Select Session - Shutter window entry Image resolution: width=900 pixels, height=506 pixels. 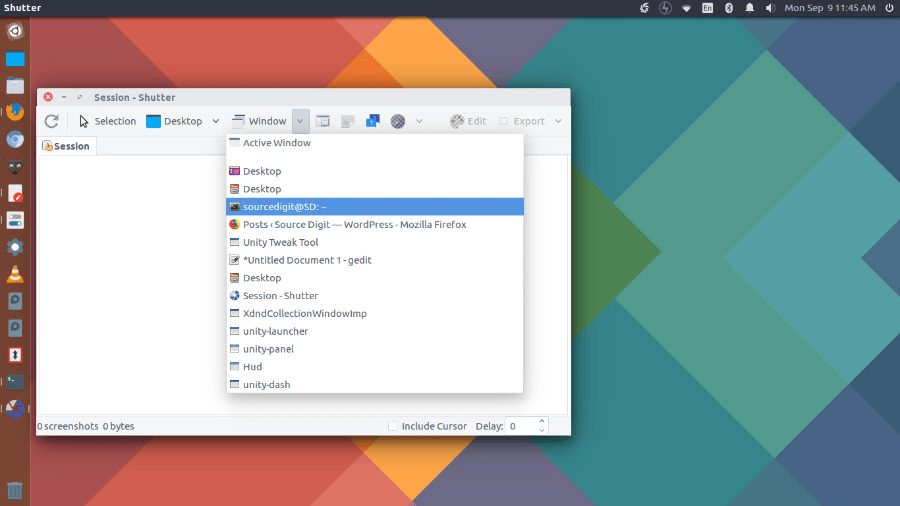click(x=375, y=295)
